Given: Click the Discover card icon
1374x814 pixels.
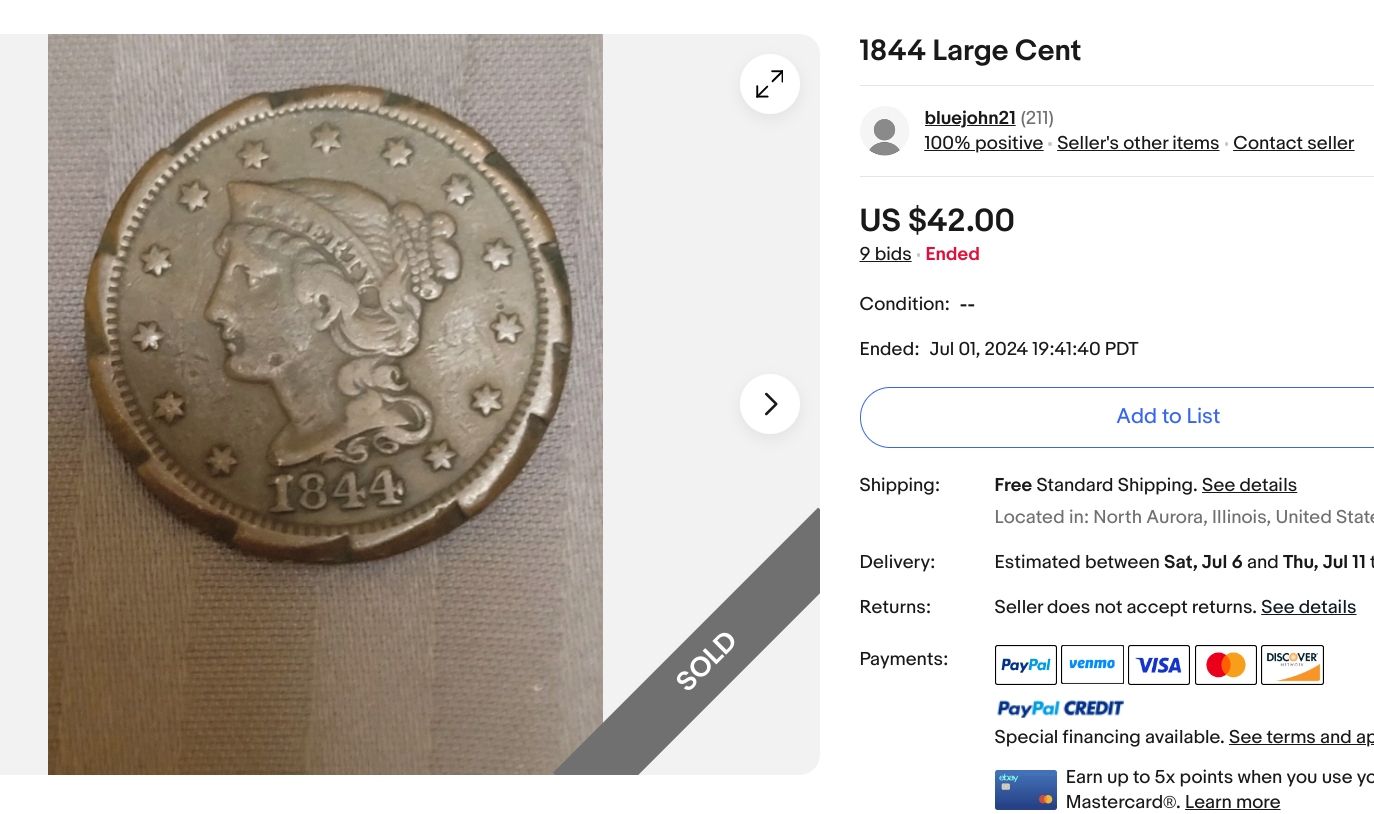Looking at the screenshot, I should (x=1292, y=665).
